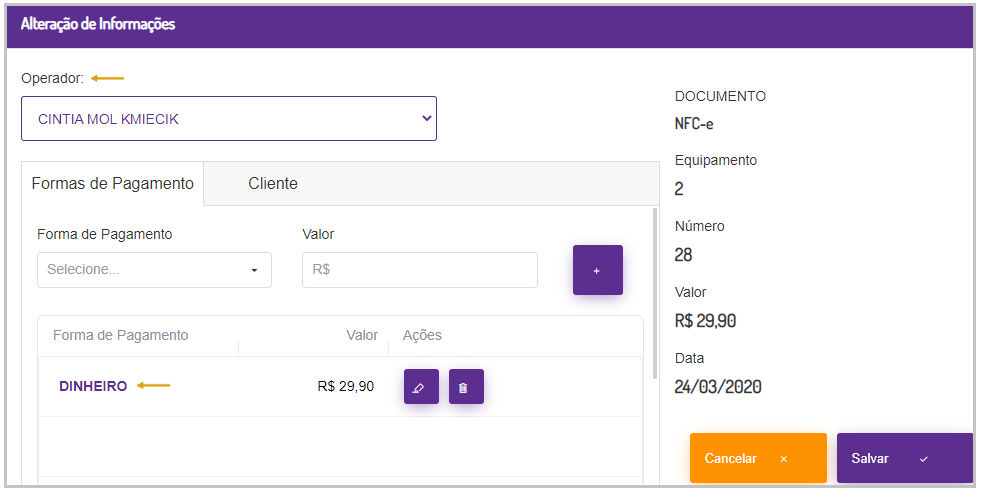Select the Formas de Pagamento tab
Image resolution: width=986 pixels, height=494 pixels.
coord(113,184)
